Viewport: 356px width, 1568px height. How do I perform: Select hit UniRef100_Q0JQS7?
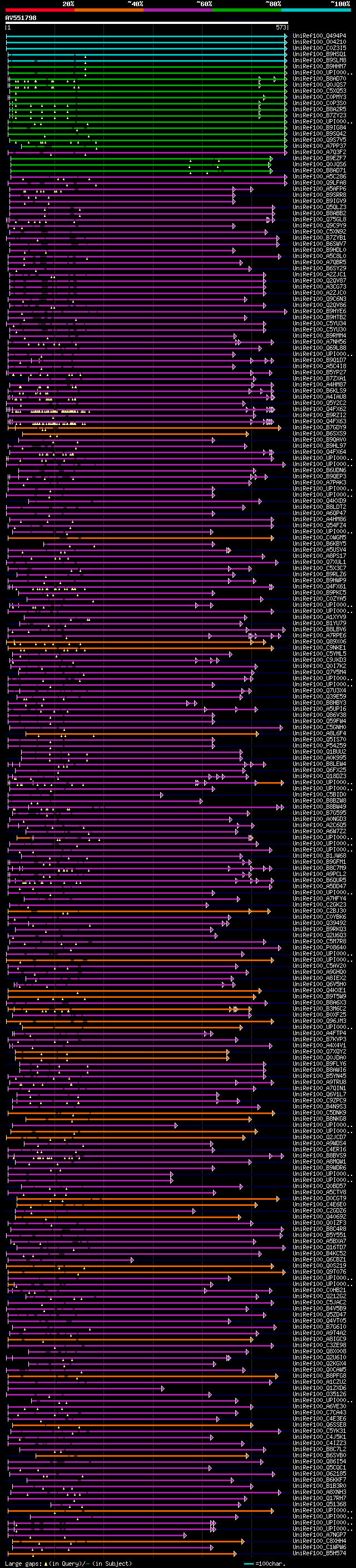(x=319, y=85)
